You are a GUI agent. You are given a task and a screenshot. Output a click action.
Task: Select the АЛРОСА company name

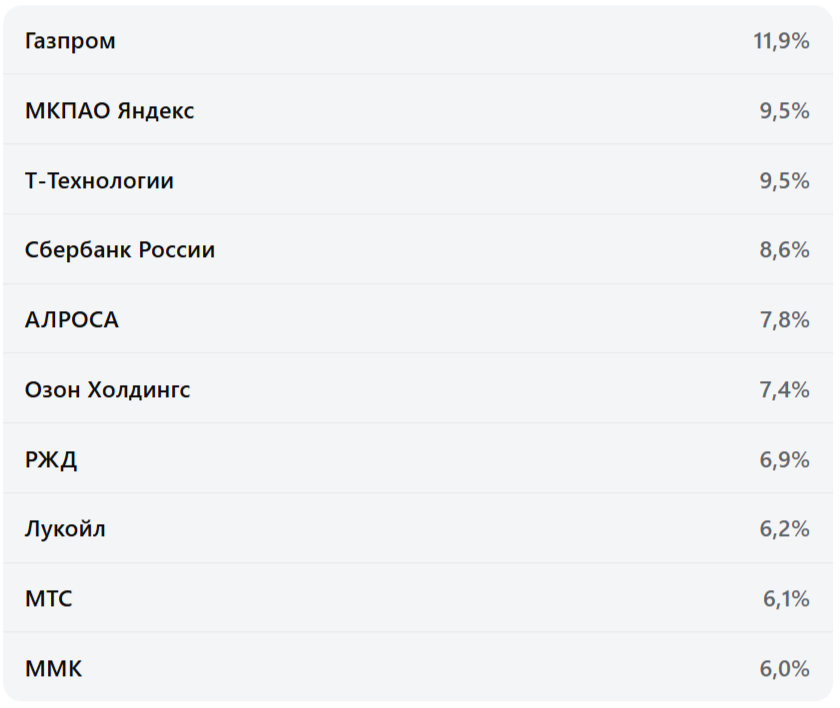coord(72,320)
